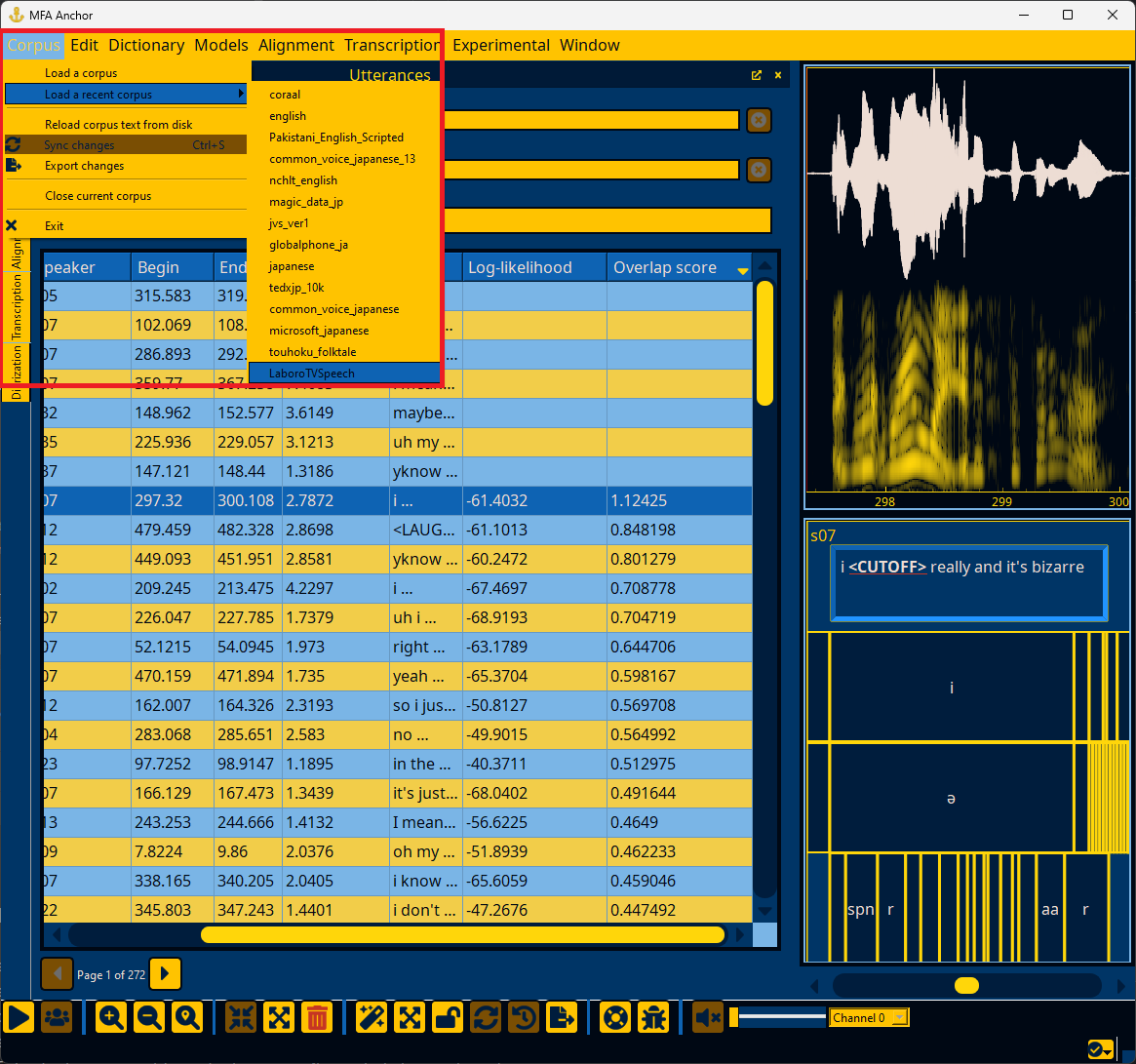Open the Channel 0 dropdown
This screenshot has width=1136, height=1064.
[x=869, y=1017]
